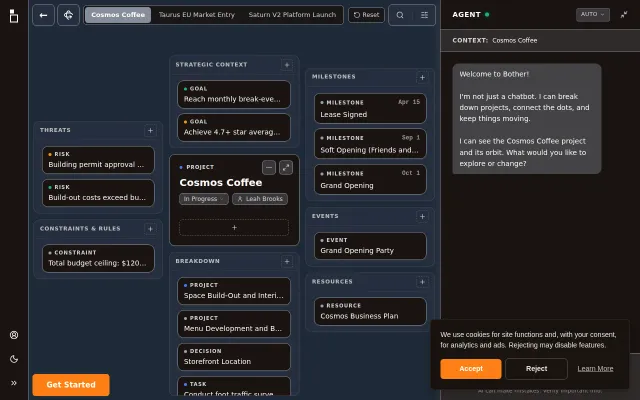
Task: Toggle dark mode moon icon
Action: pos(14,359)
